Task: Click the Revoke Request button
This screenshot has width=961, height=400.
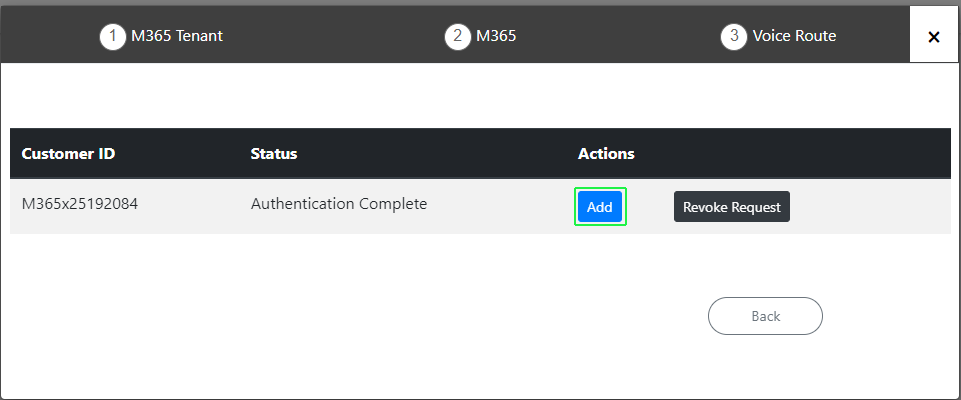Action: click(x=732, y=206)
